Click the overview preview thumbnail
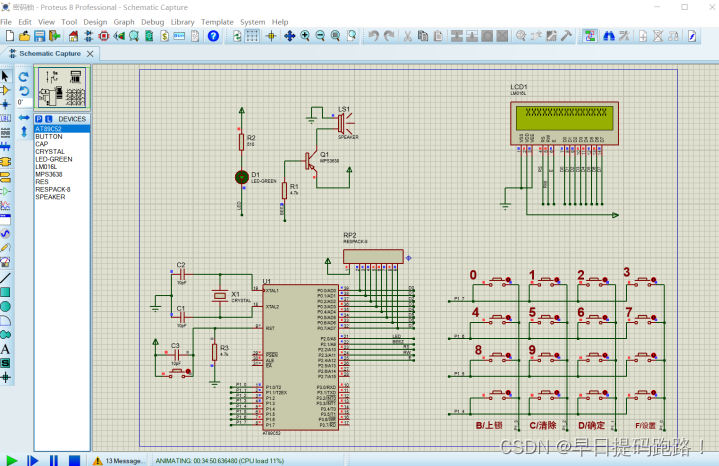This screenshot has width=719, height=466. [x=62, y=88]
